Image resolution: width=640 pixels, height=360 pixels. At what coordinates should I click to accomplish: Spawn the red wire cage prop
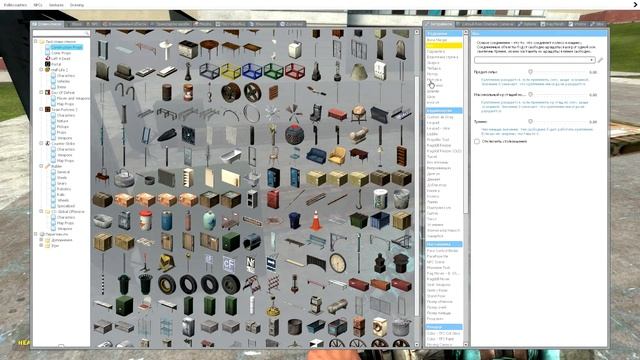pos(295,72)
